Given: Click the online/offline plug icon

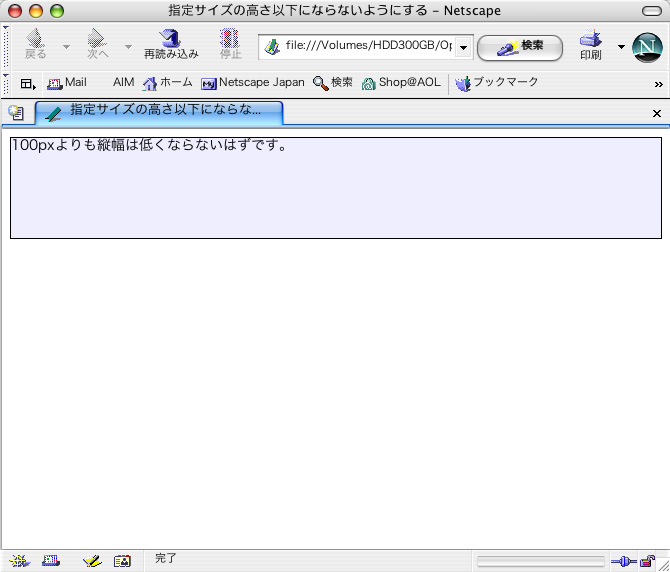Looking at the screenshot, I should [x=624, y=561].
